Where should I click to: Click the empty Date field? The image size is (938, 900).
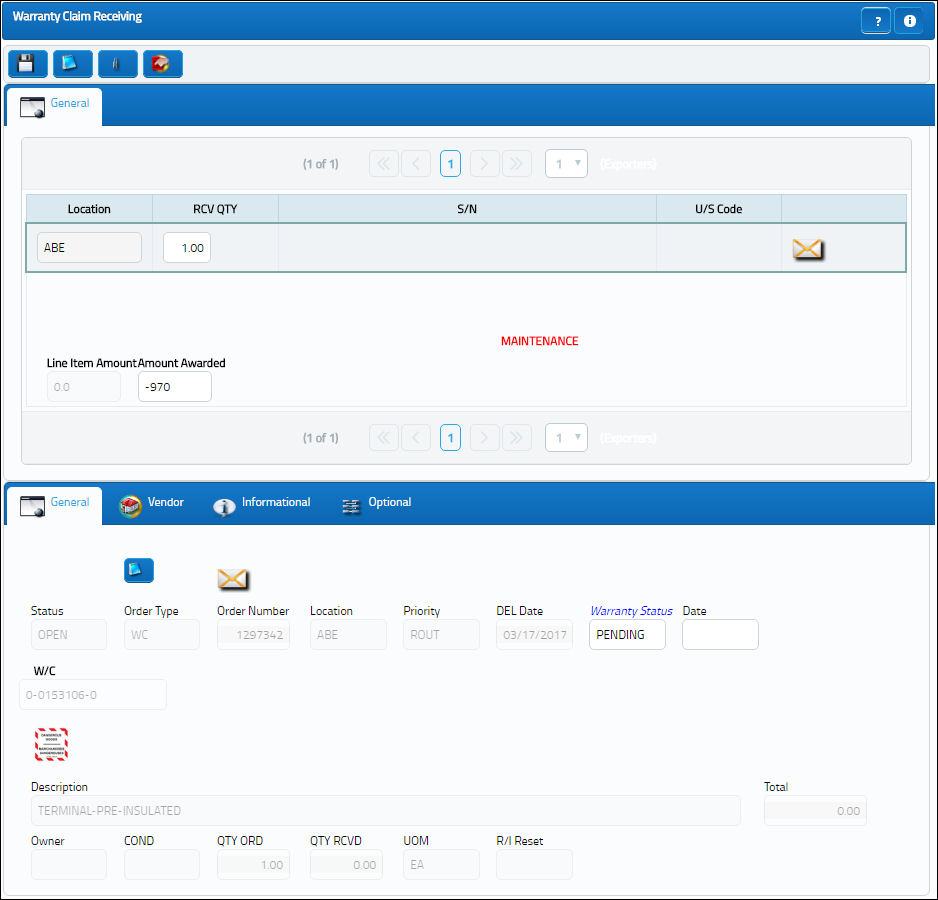[720, 634]
